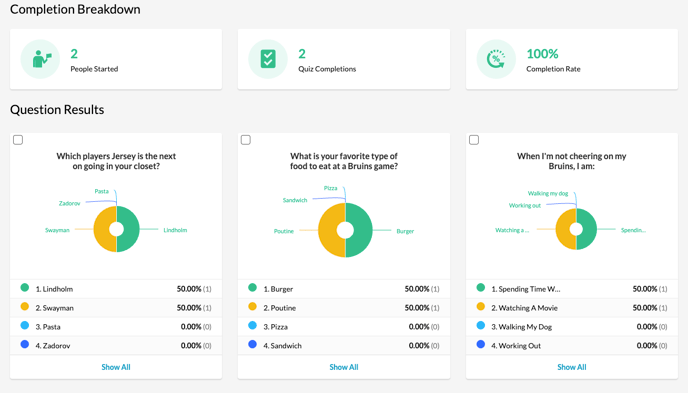Click the Walking my dog chart label

click(548, 193)
